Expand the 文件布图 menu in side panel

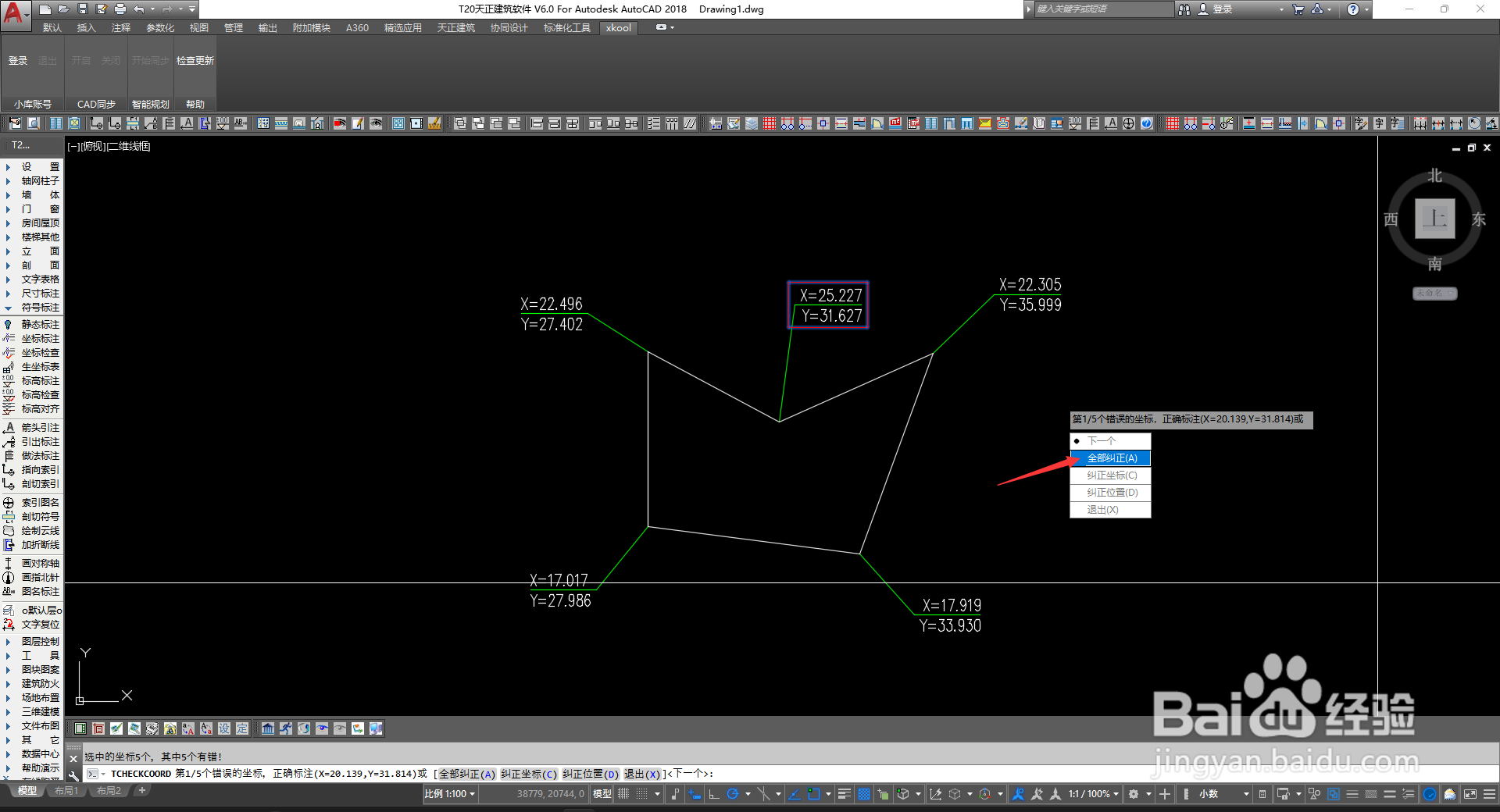tap(32, 726)
